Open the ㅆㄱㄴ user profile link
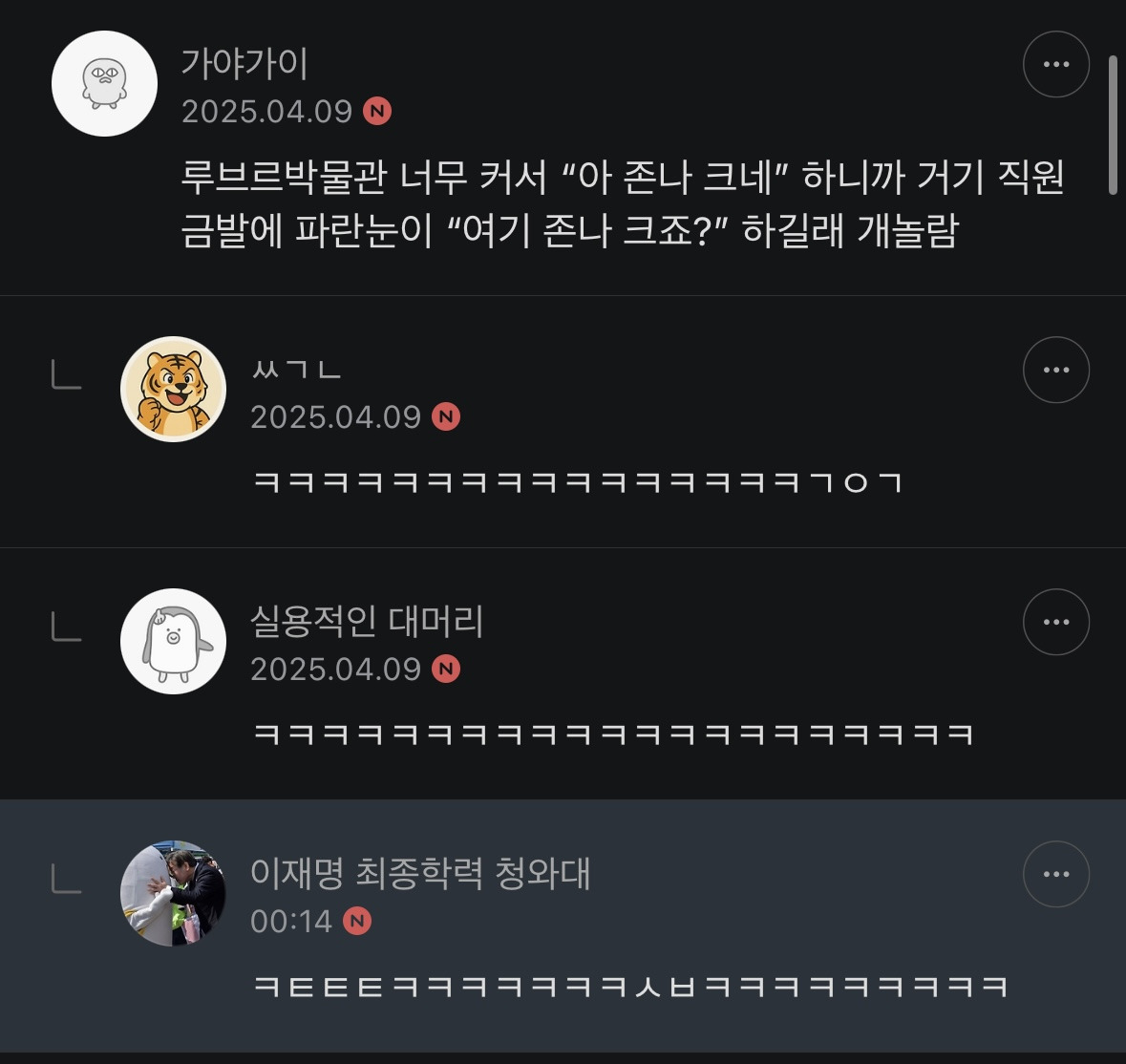The height and width of the screenshot is (1064, 1126). pyautogui.click(x=296, y=370)
